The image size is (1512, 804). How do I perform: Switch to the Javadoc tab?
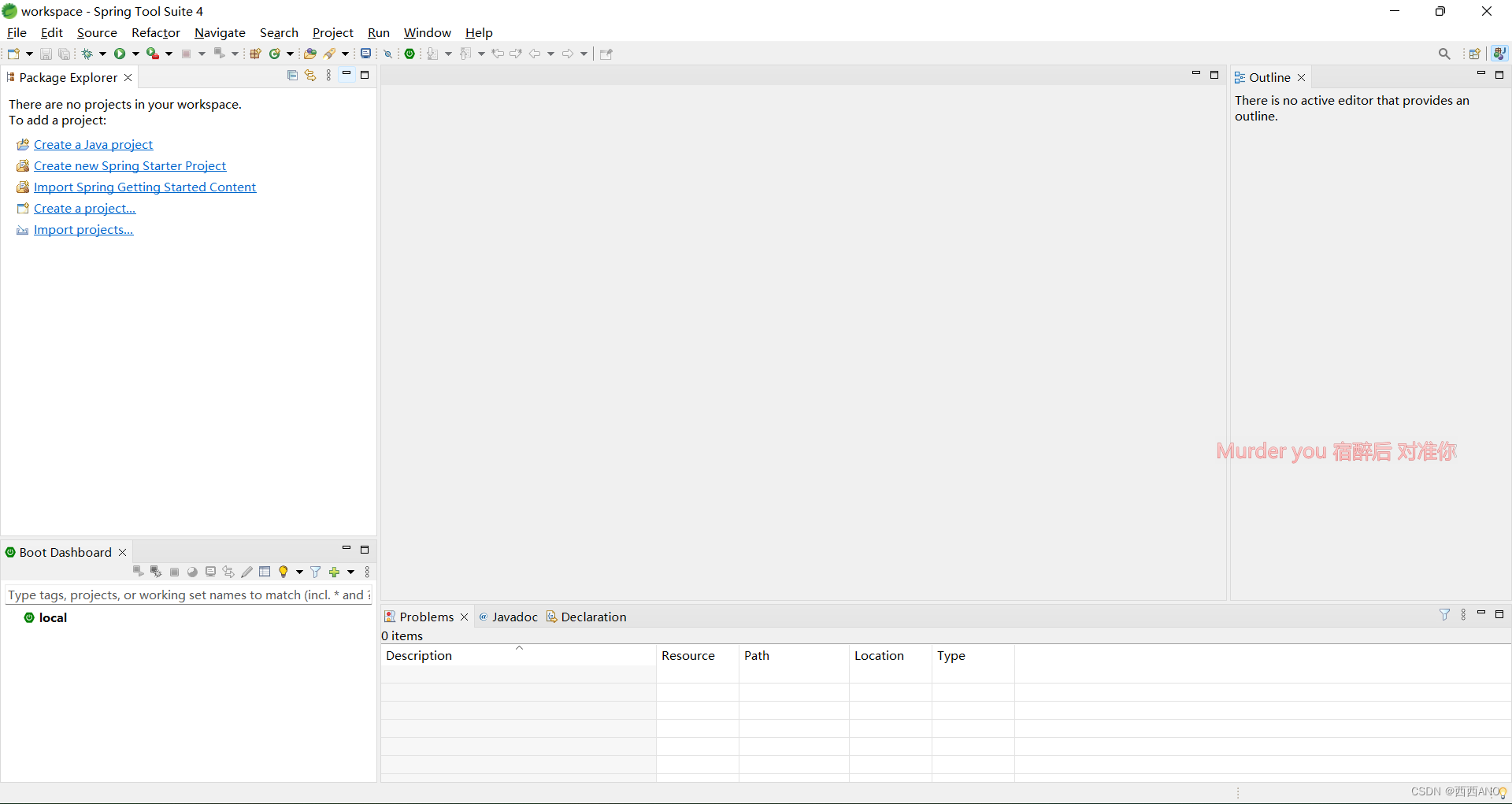click(516, 617)
